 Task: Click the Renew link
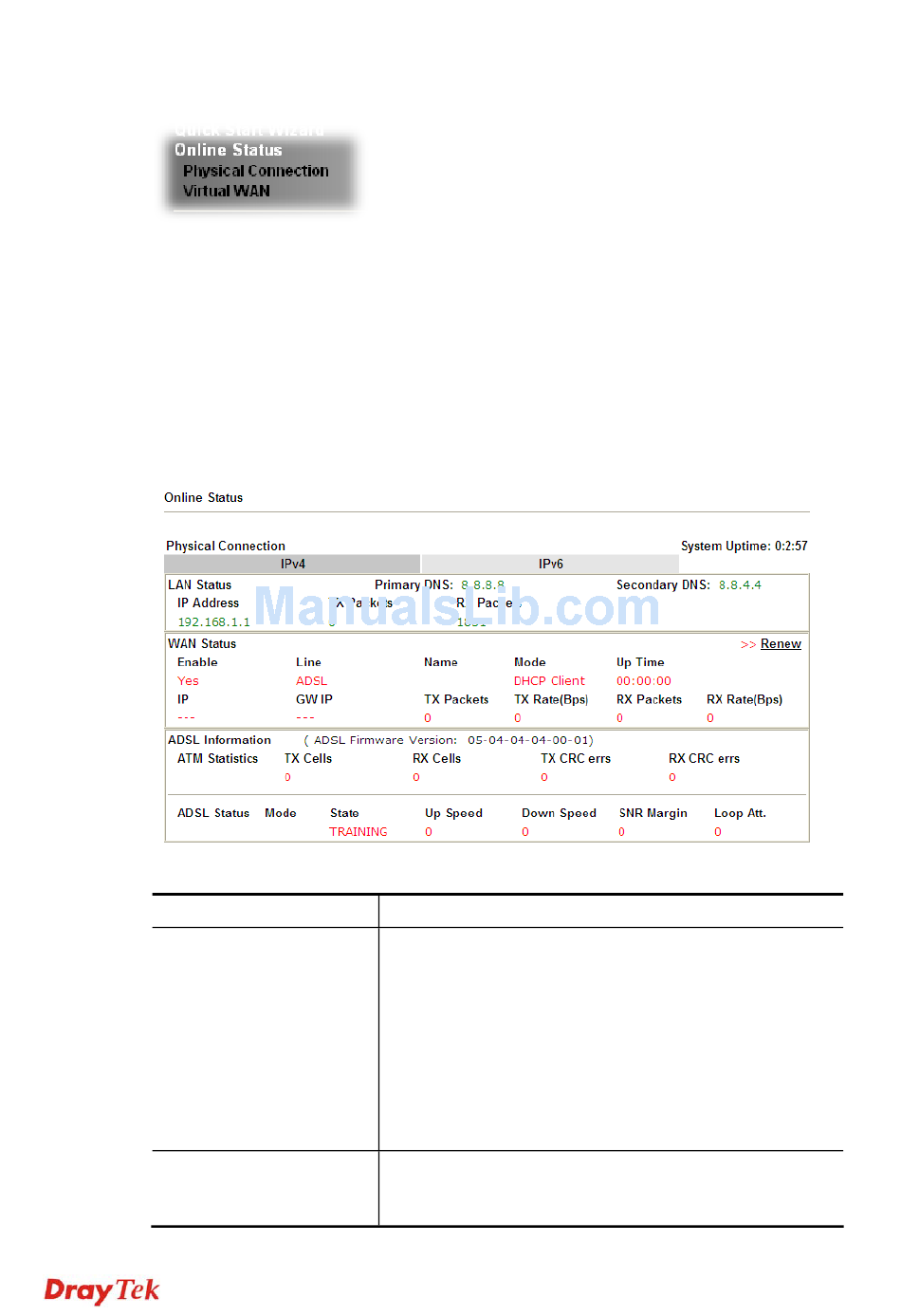(781, 643)
